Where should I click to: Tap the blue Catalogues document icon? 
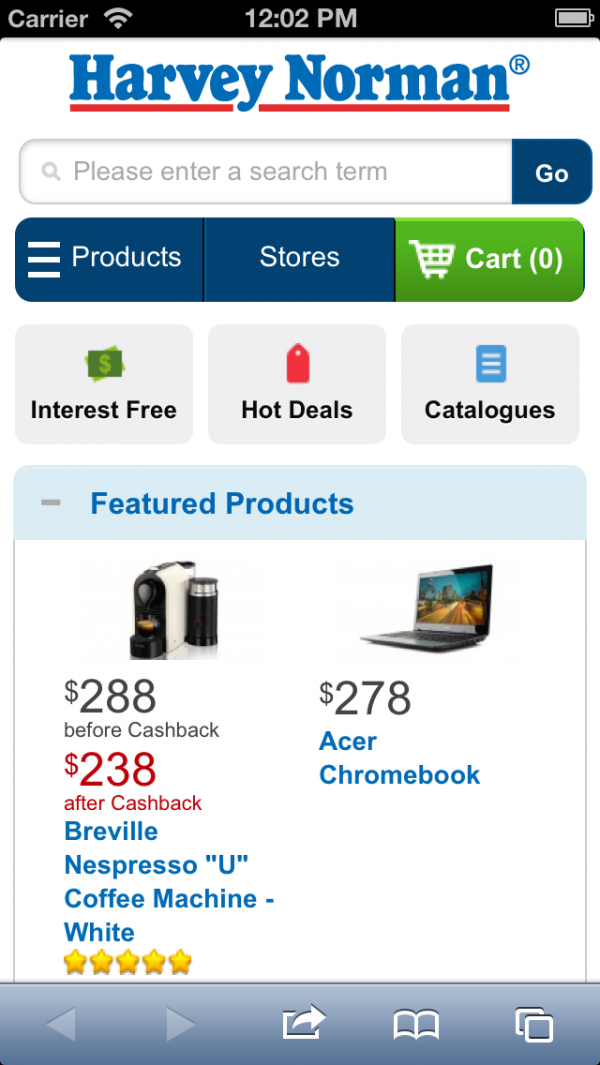(x=490, y=364)
